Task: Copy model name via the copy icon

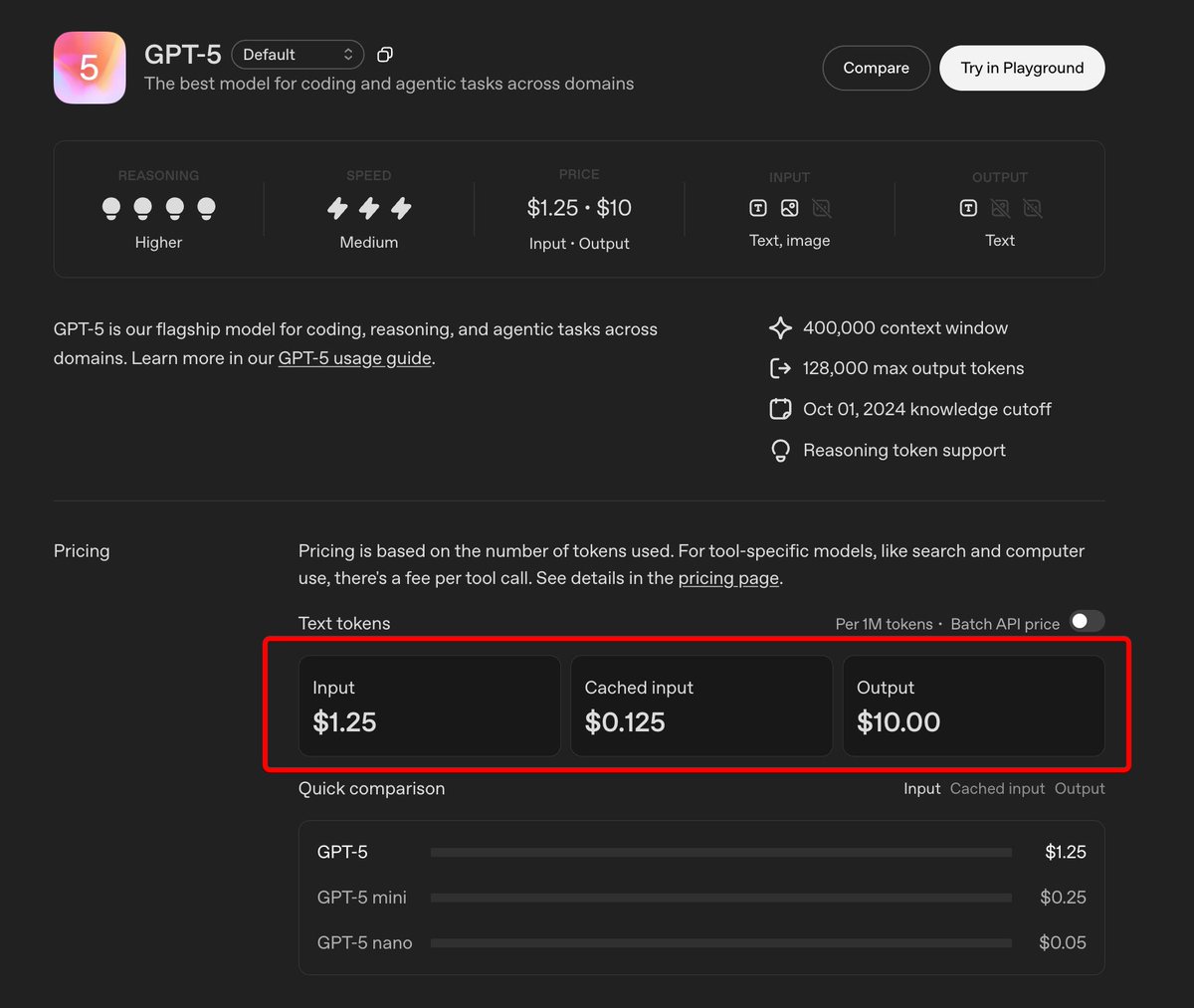Action: click(x=385, y=55)
